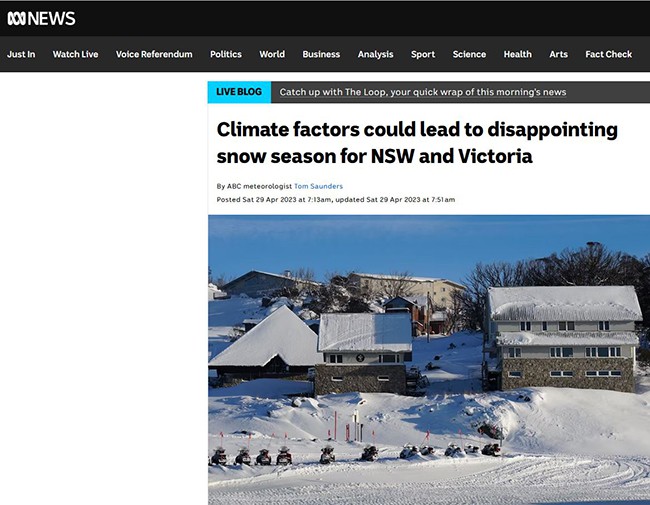
Task: Navigate to the Business section
Action: [x=321, y=54]
